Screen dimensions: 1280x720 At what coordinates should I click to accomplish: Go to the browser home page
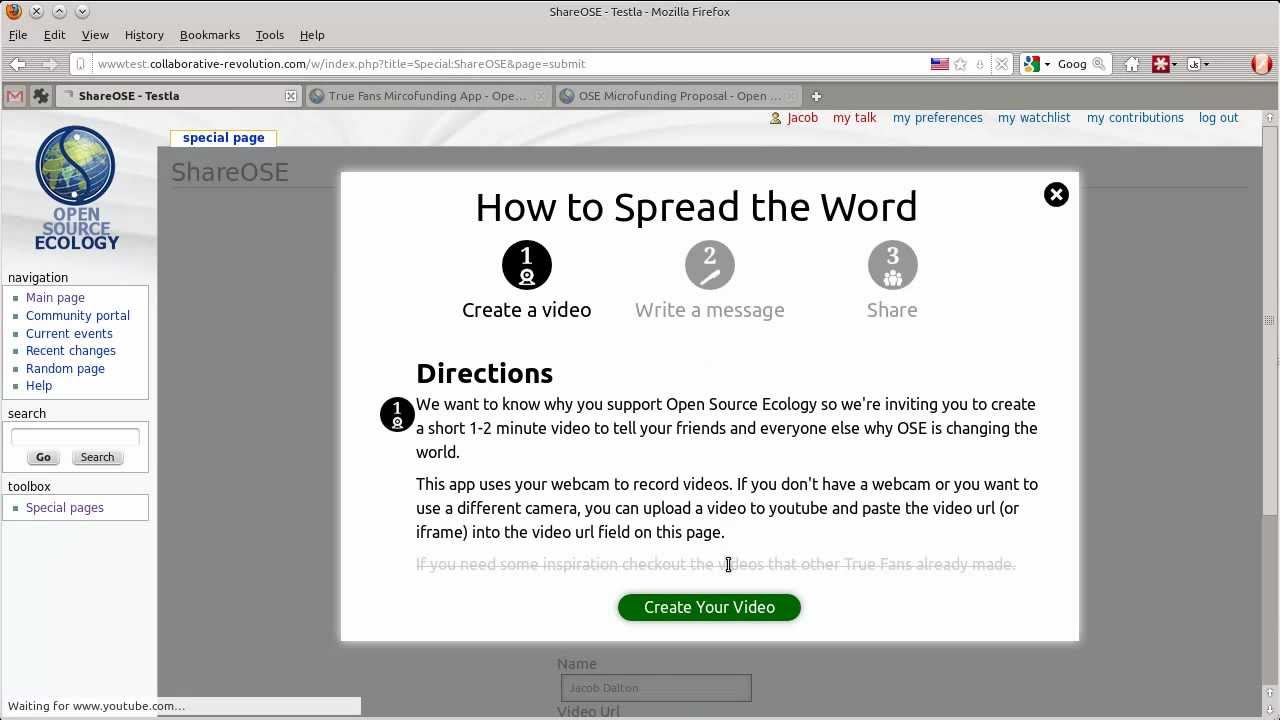click(1132, 64)
